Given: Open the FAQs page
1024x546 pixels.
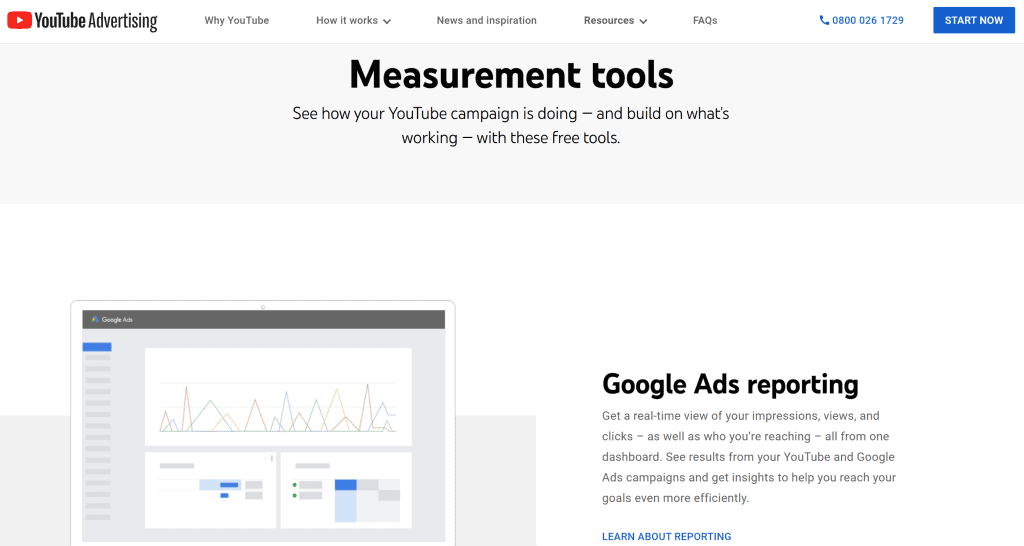Looking at the screenshot, I should coord(705,20).
